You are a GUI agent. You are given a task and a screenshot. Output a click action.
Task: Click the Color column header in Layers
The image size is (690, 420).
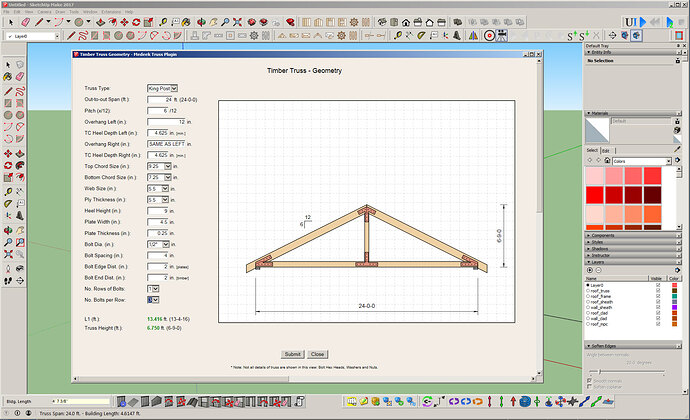(674, 278)
